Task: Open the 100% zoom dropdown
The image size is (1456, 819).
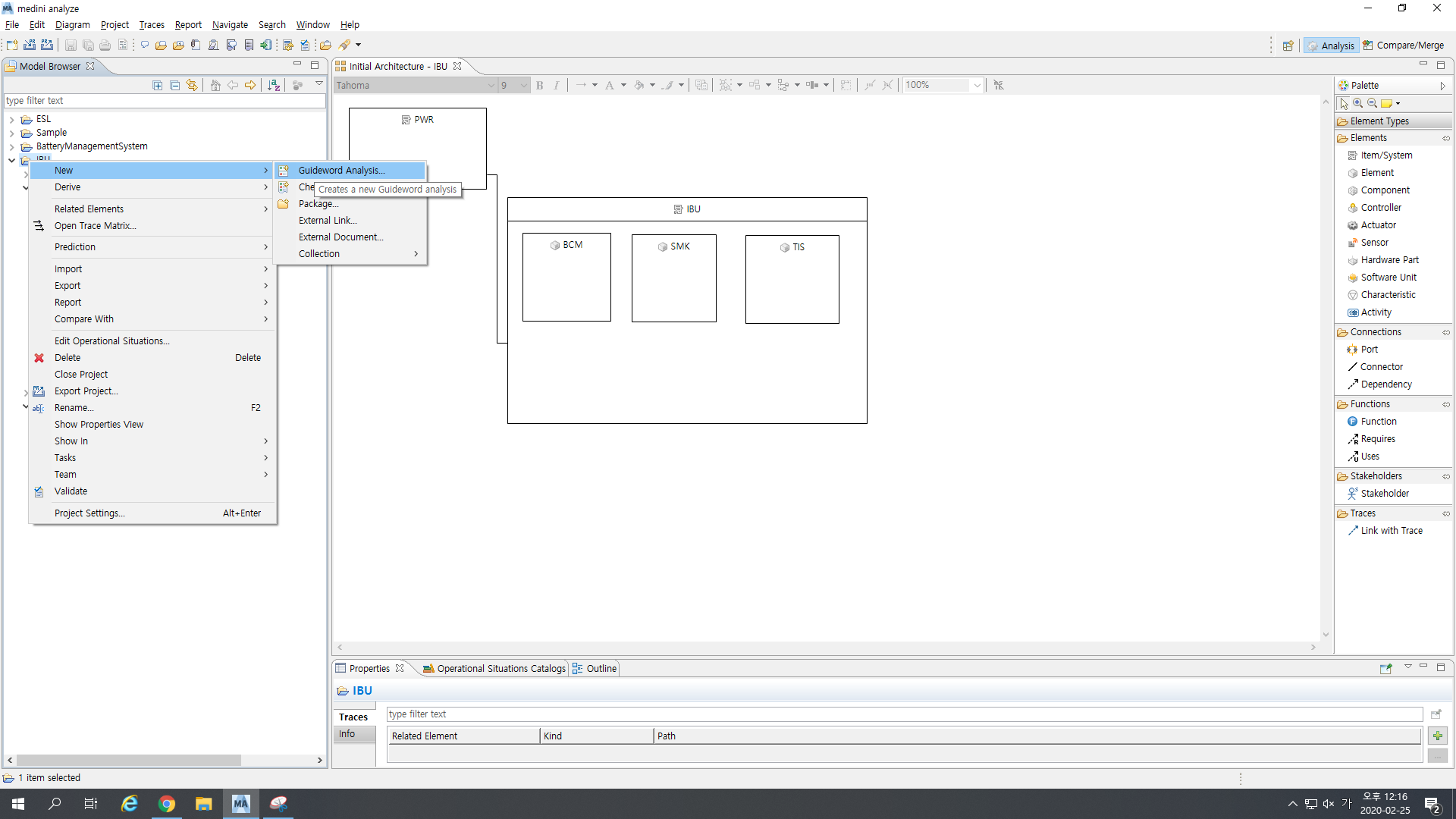Action: [x=977, y=86]
